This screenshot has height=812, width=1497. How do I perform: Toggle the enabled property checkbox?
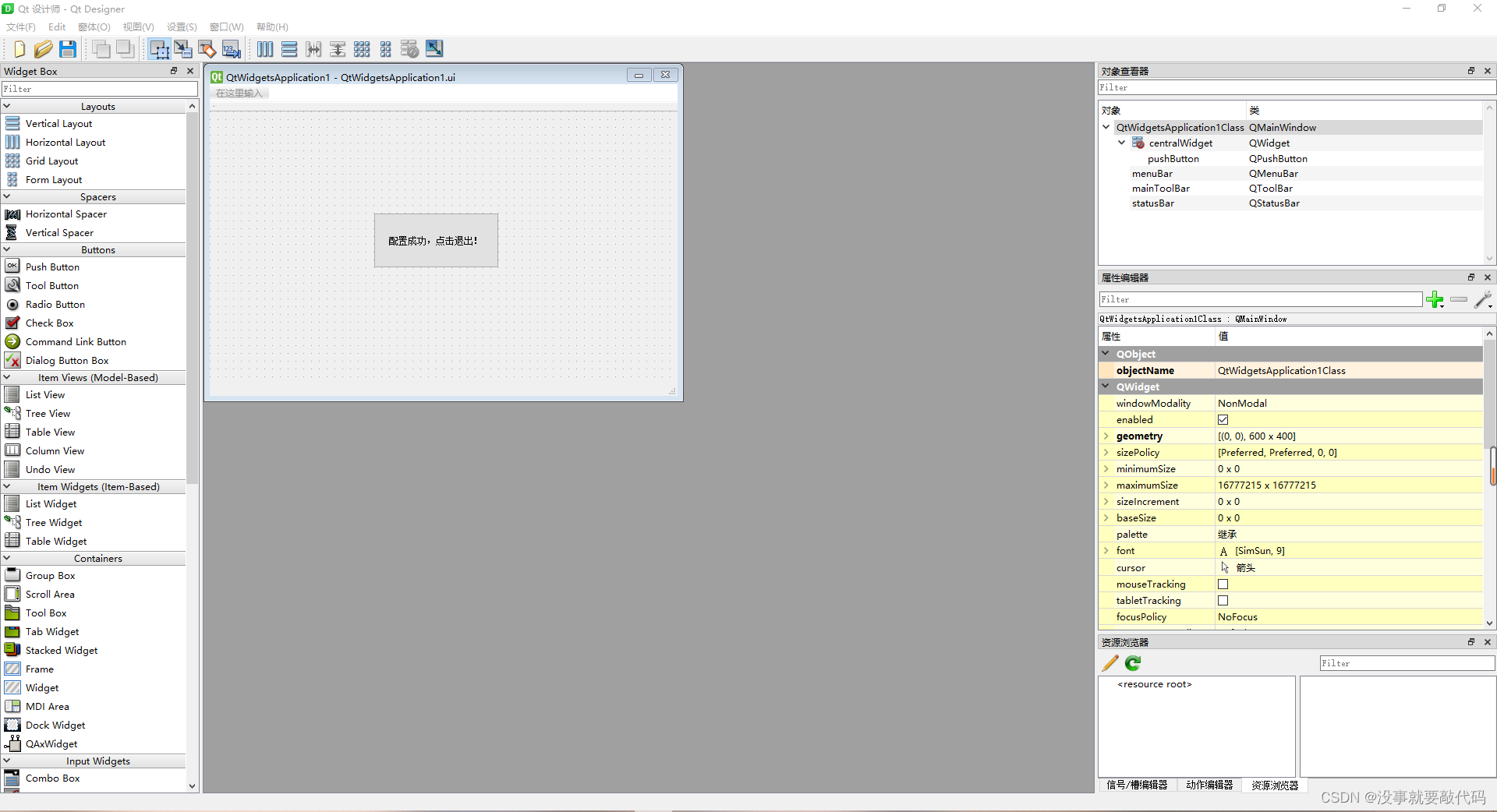[1223, 420]
